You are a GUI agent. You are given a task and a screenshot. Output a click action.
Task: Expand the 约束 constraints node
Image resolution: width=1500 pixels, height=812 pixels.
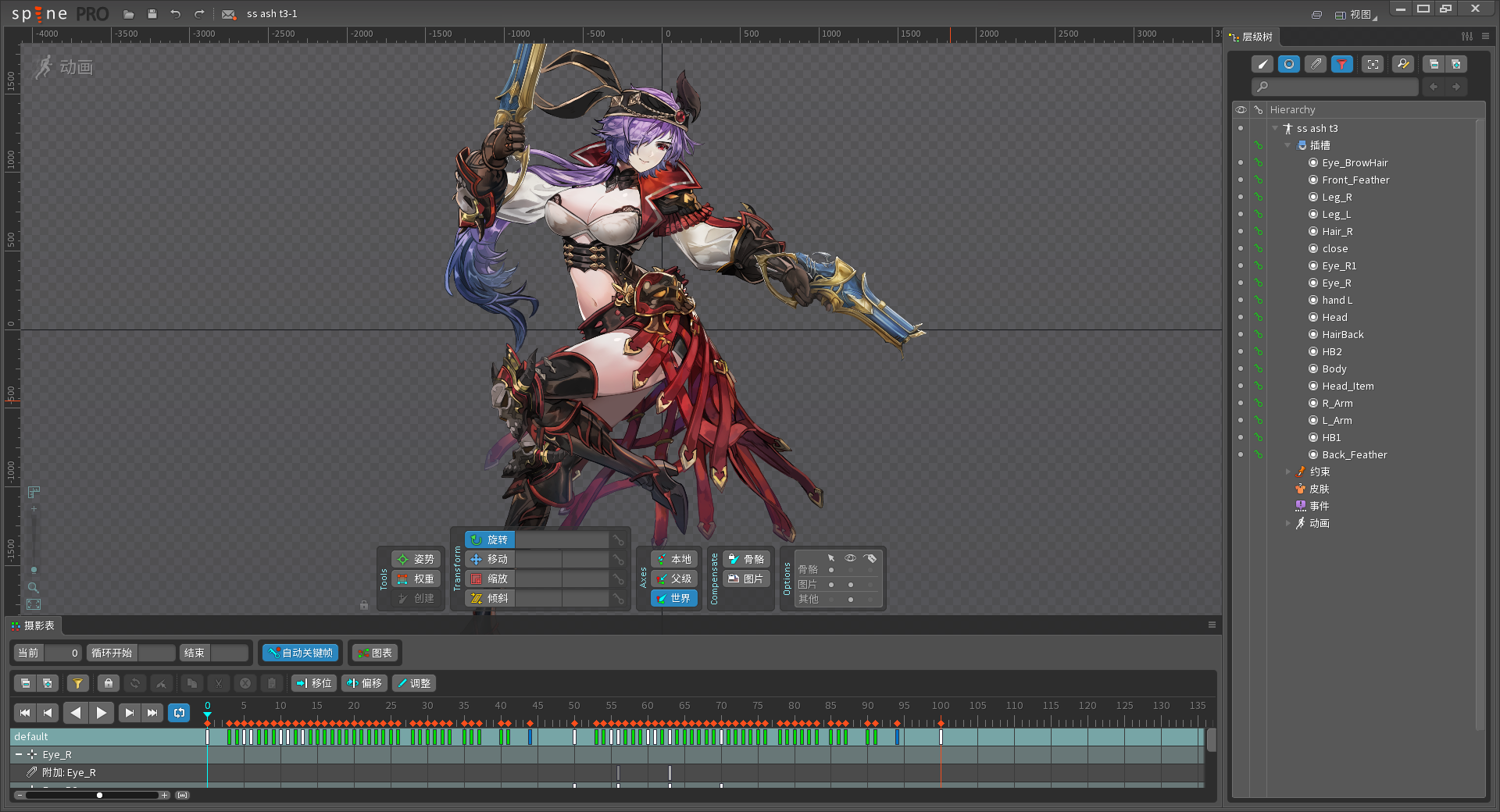coord(1287,472)
